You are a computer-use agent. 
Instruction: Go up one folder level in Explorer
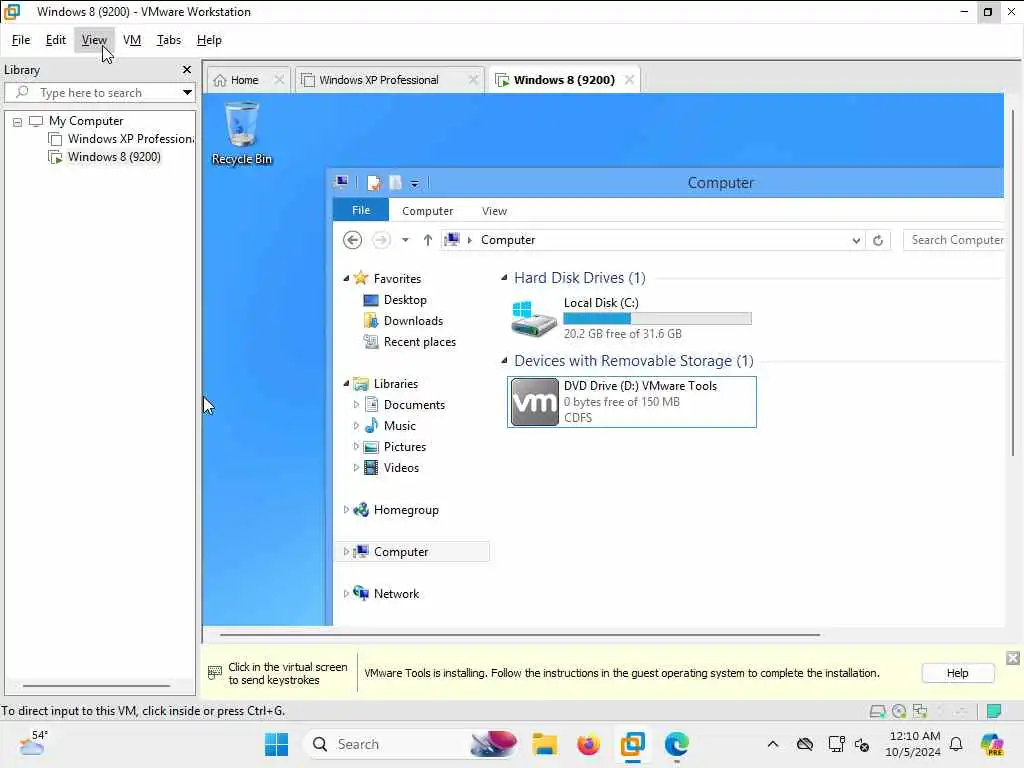click(428, 240)
